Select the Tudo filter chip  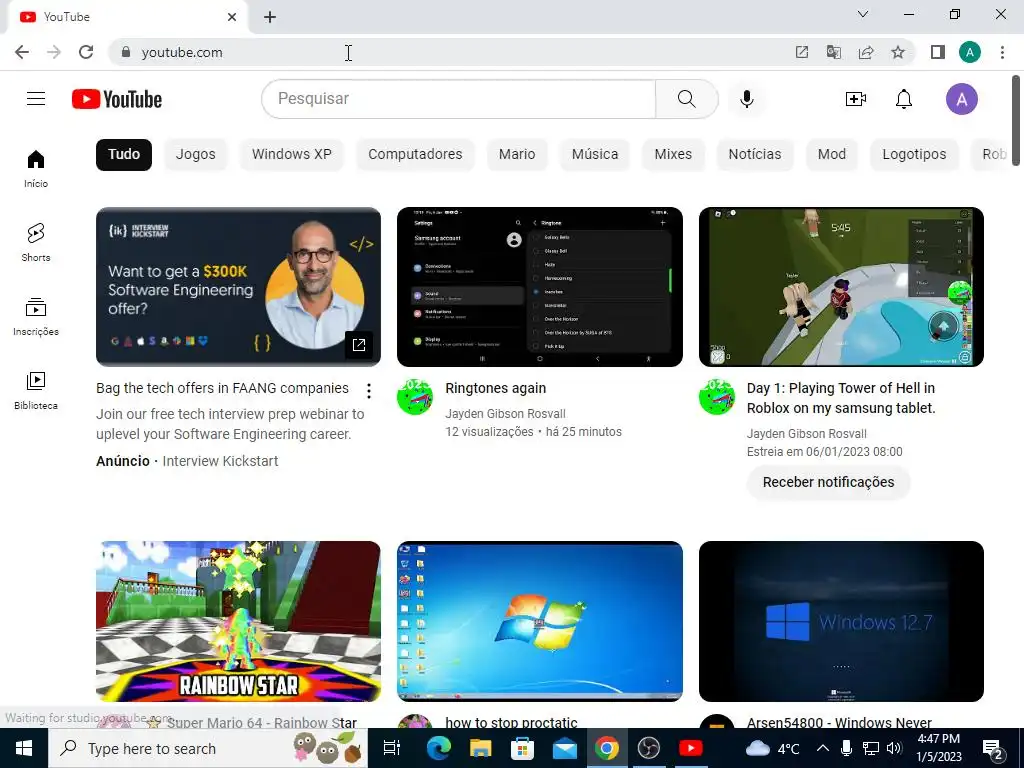coord(124,154)
